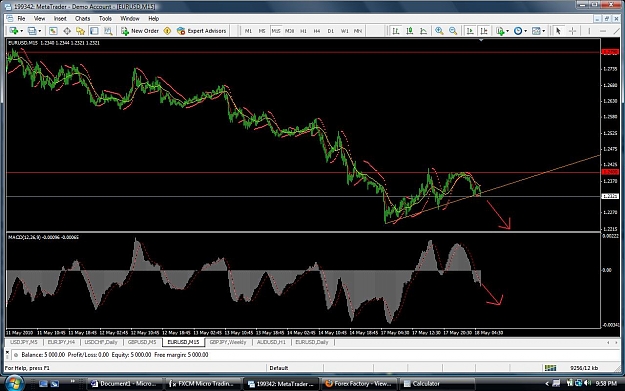The image size is (625, 391).
Task: Select the Bar Chart style icon
Action: 396,31
